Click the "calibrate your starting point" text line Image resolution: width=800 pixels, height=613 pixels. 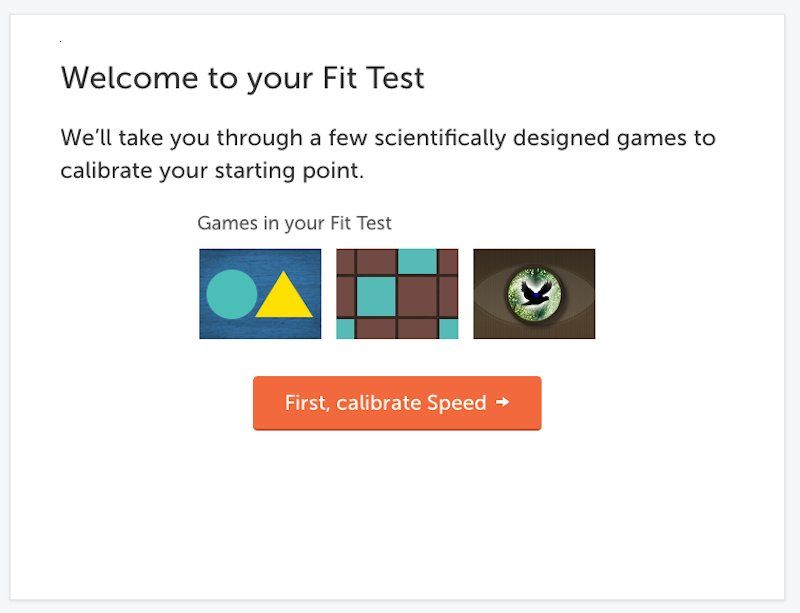(212, 171)
